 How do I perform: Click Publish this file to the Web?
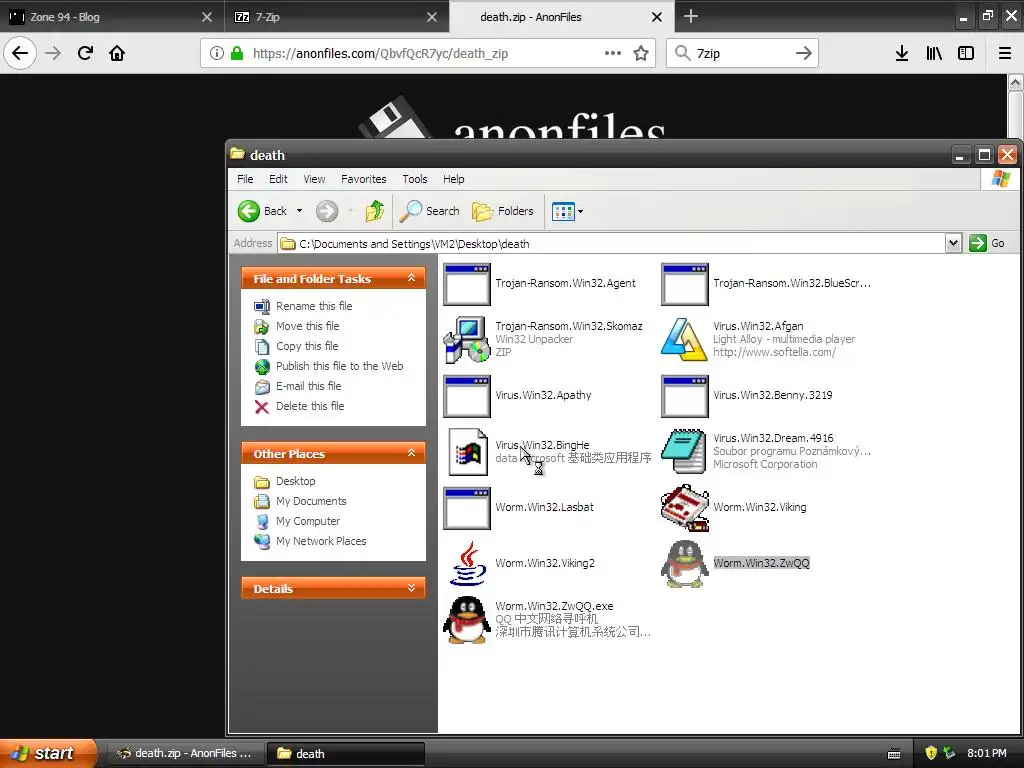point(339,366)
